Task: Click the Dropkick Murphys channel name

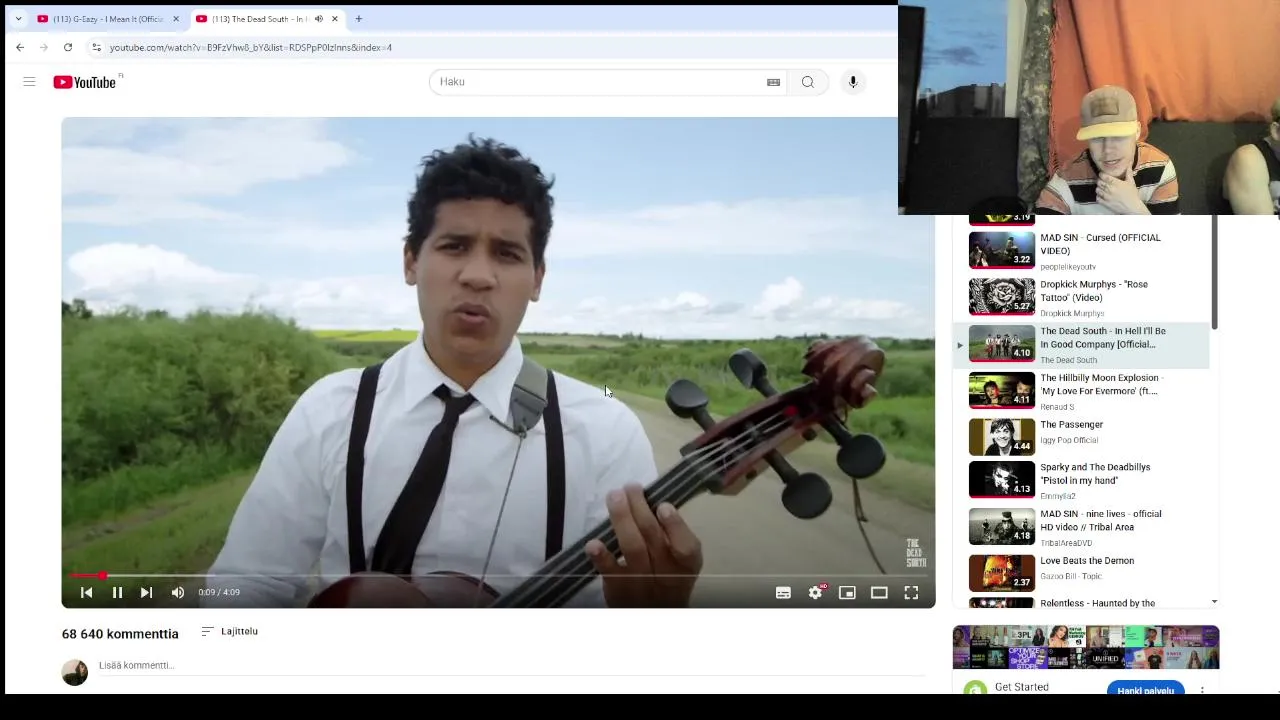Action: [1072, 314]
